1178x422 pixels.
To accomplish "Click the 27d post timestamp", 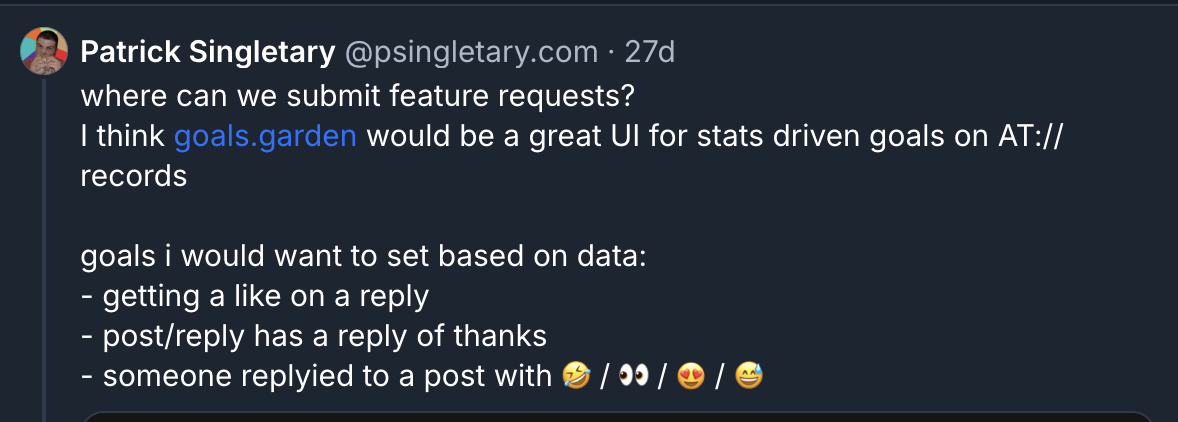I will coord(650,52).
